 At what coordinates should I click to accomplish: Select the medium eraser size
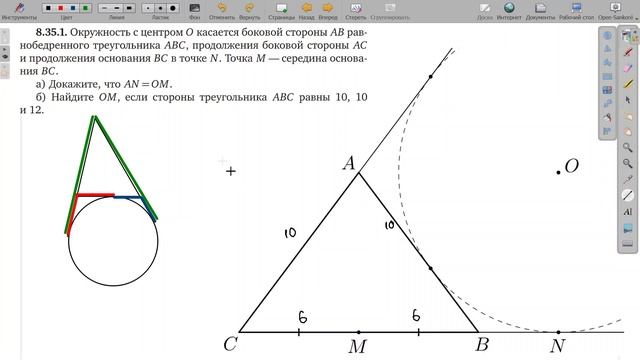160,8
